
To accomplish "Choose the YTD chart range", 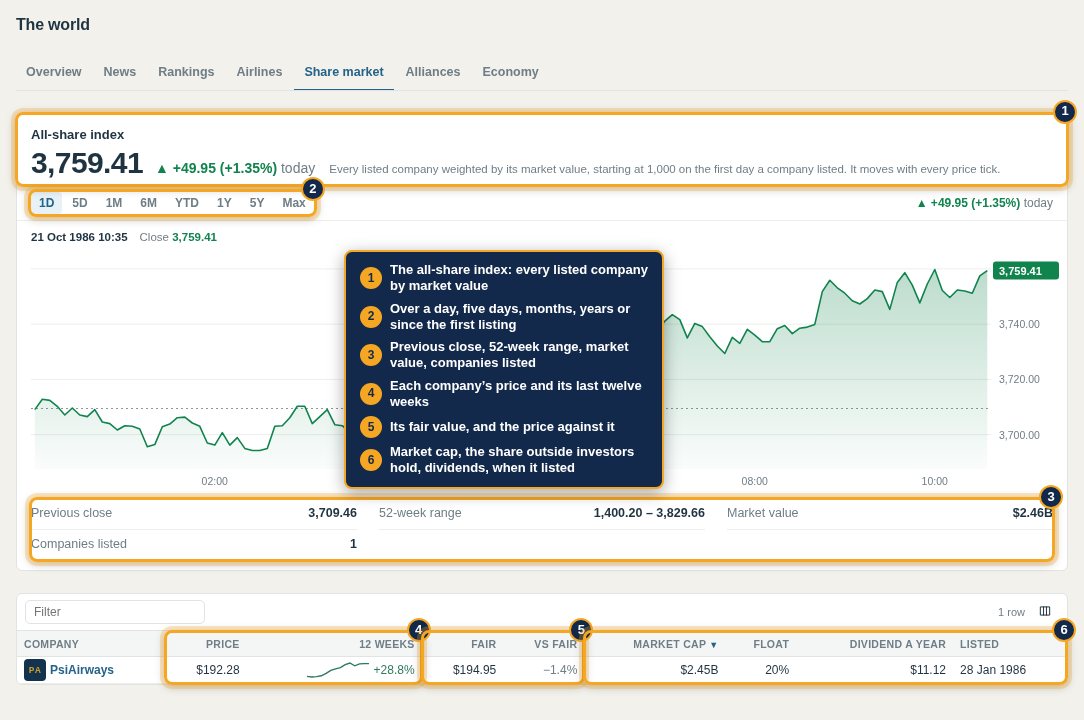I will point(187,203).
